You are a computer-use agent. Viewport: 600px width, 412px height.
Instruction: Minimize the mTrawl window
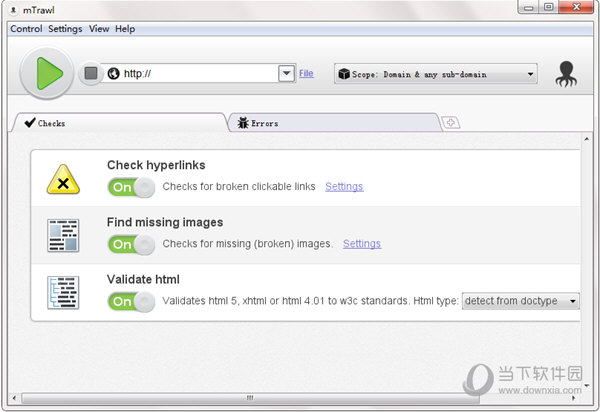pos(529,7)
